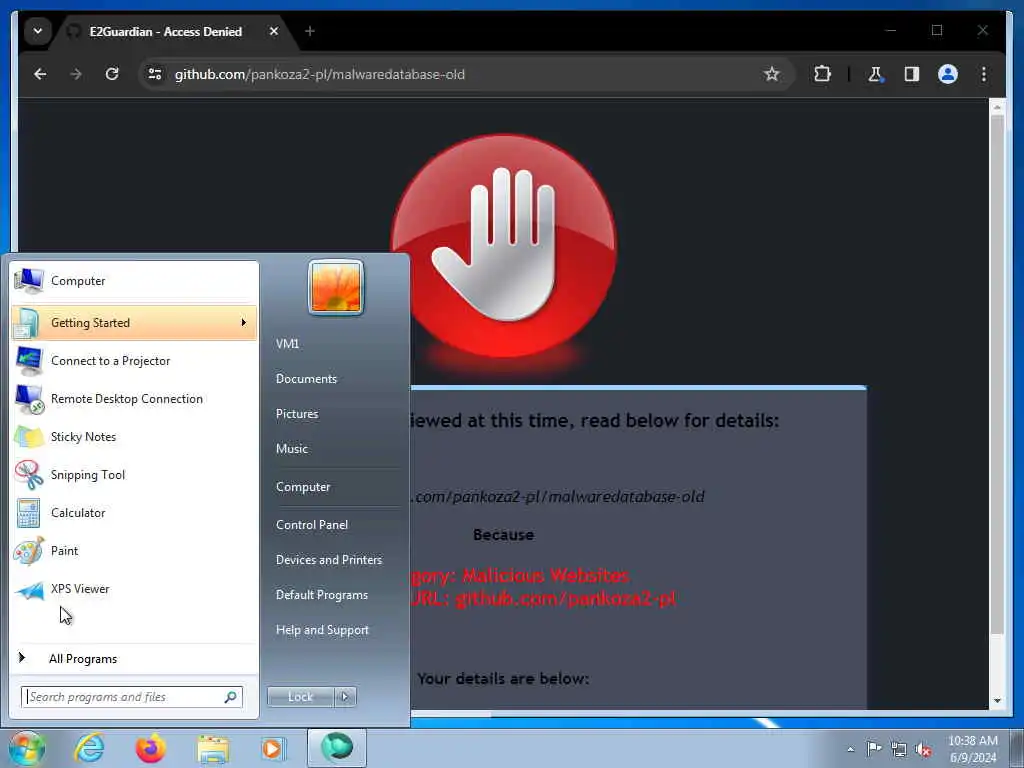
Task: Launch Connect to a Projector
Action: [134, 360]
